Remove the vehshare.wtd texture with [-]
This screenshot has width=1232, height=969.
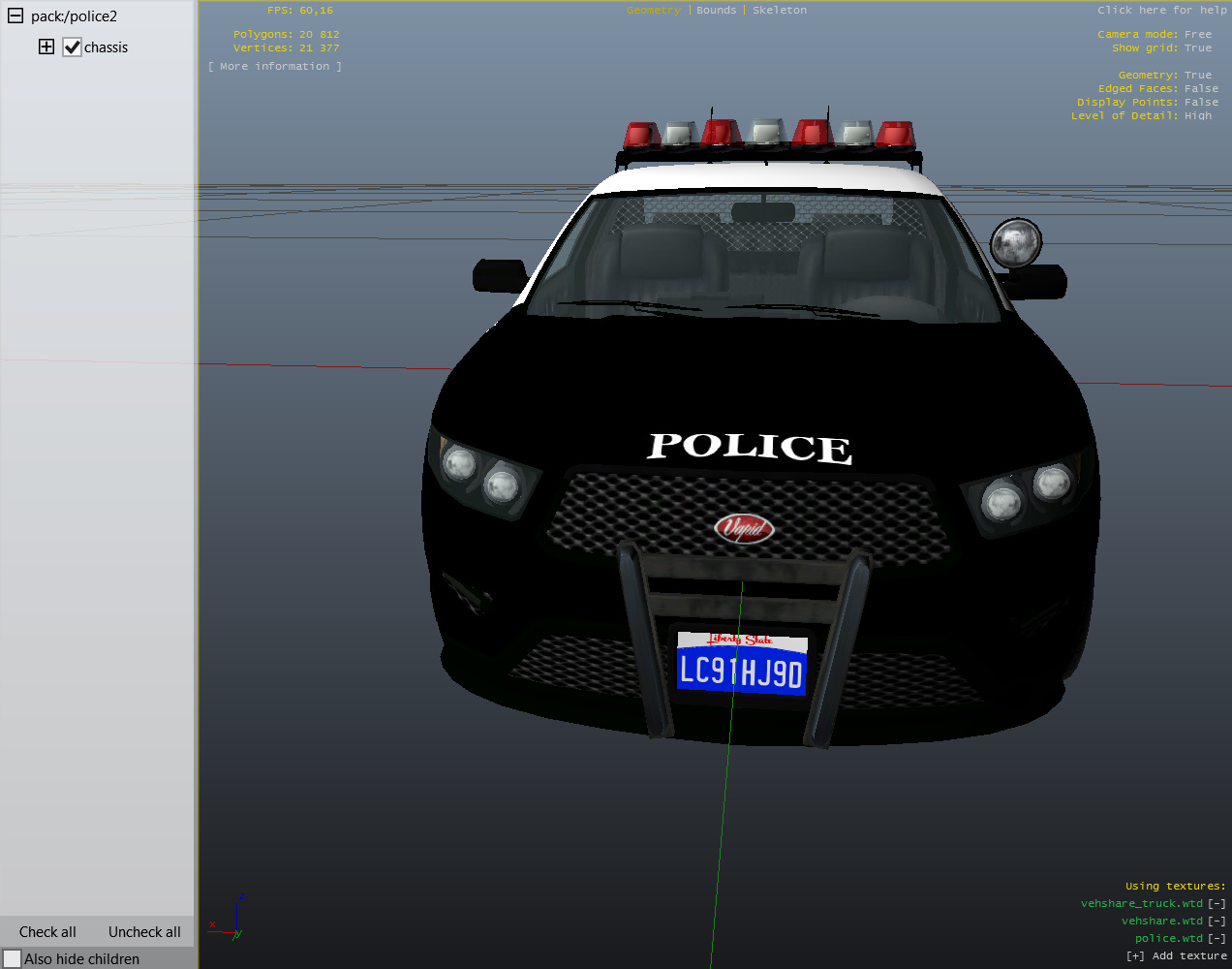tap(1217, 921)
